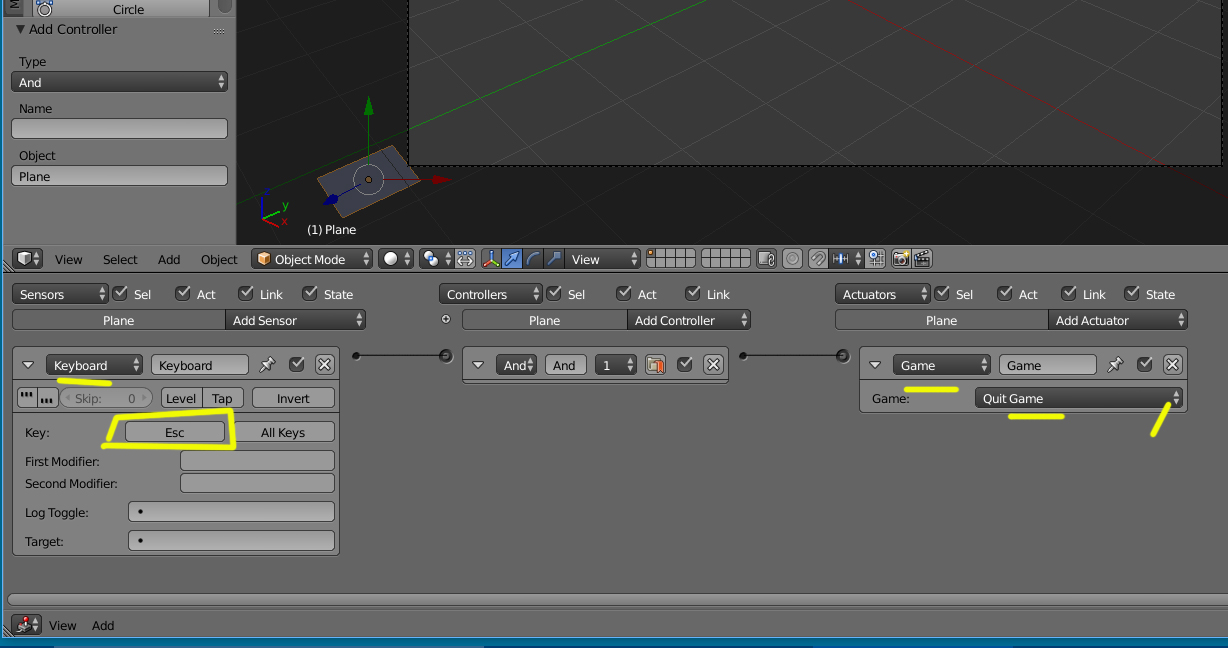1228x648 pixels.
Task: Remove the Keyboard sensor with X icon
Action: pyautogui.click(x=324, y=365)
